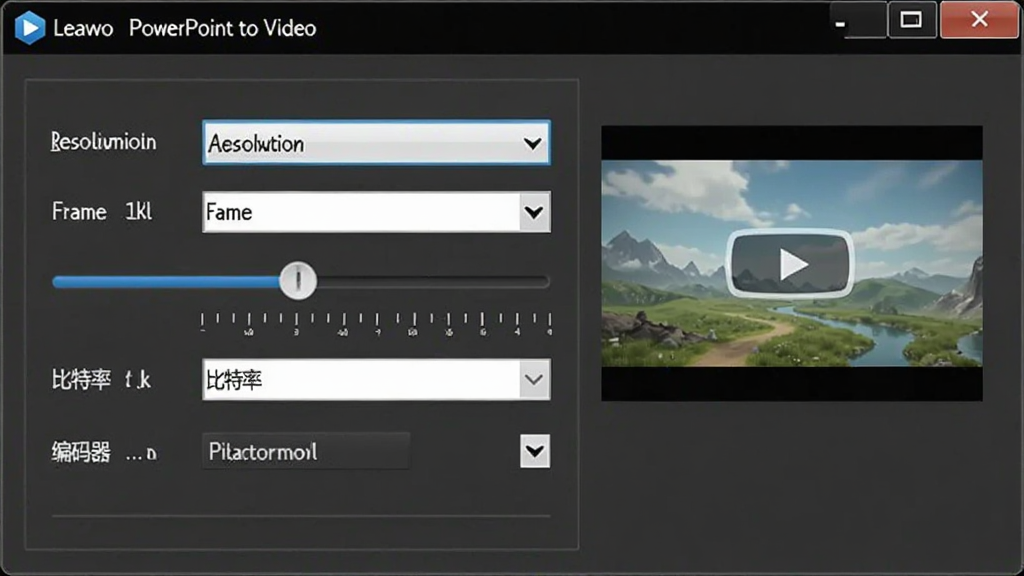1024x576 pixels.
Task: Minimize the Leawo window
Action: [x=858, y=20]
